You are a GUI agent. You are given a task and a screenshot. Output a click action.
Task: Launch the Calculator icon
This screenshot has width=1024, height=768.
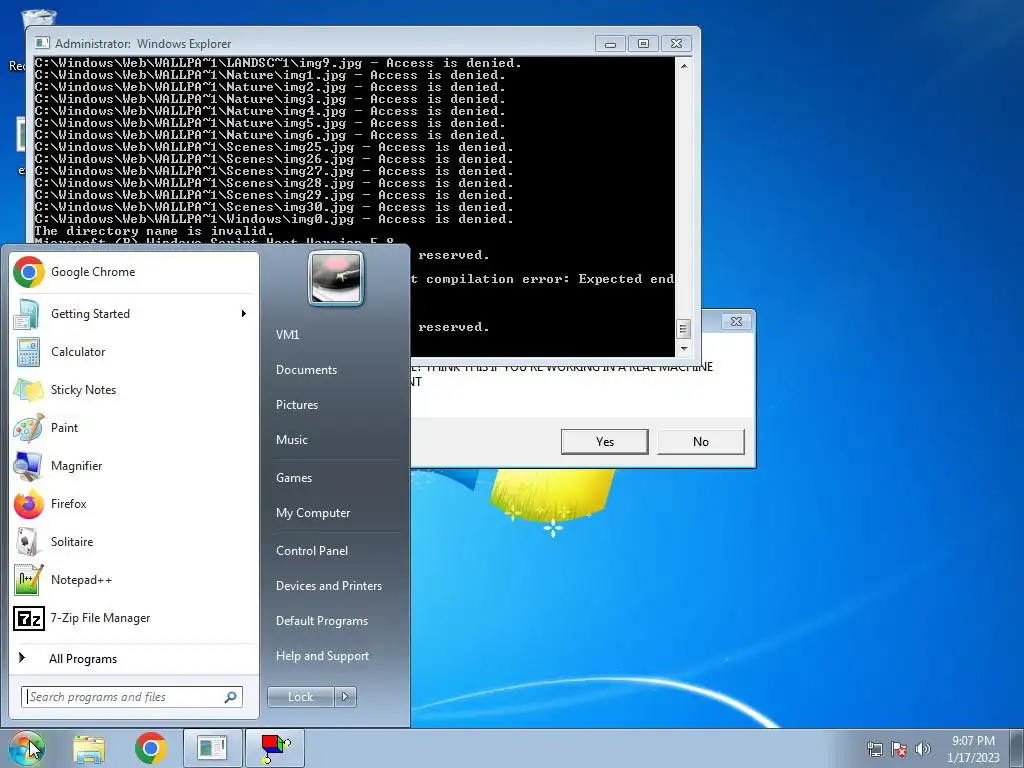[28, 352]
